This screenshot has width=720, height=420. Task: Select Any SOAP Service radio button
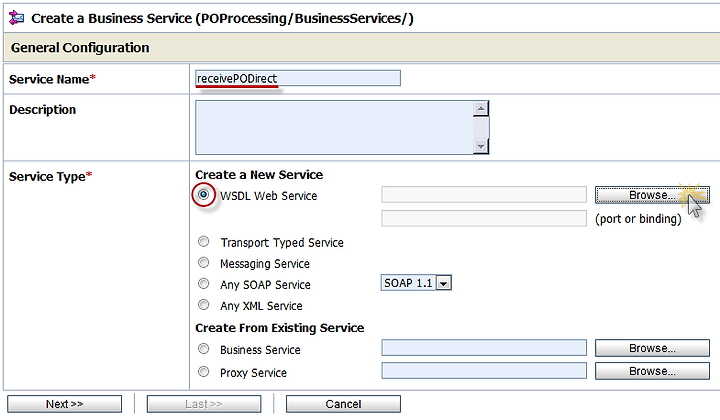[x=203, y=284]
